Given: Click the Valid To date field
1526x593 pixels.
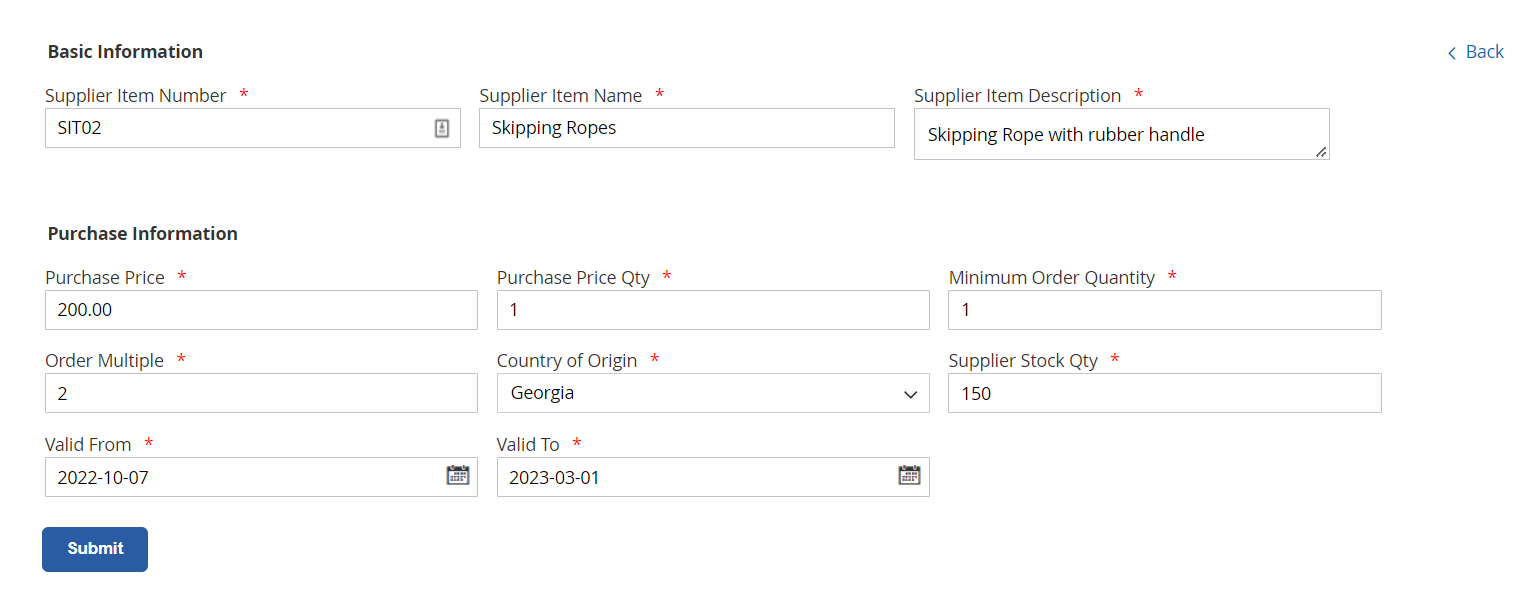Looking at the screenshot, I should (692, 477).
